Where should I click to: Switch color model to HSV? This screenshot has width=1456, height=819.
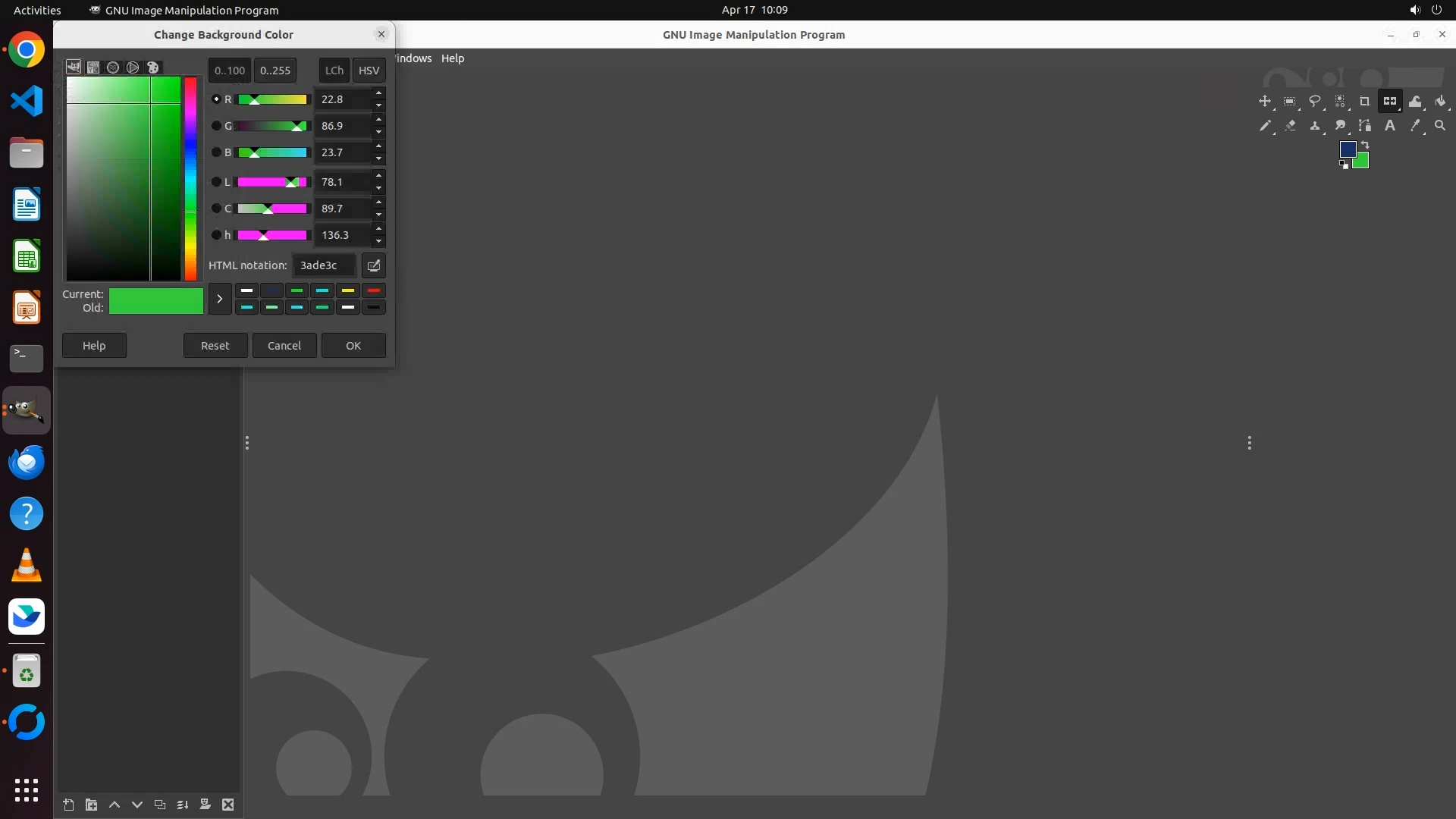click(369, 71)
